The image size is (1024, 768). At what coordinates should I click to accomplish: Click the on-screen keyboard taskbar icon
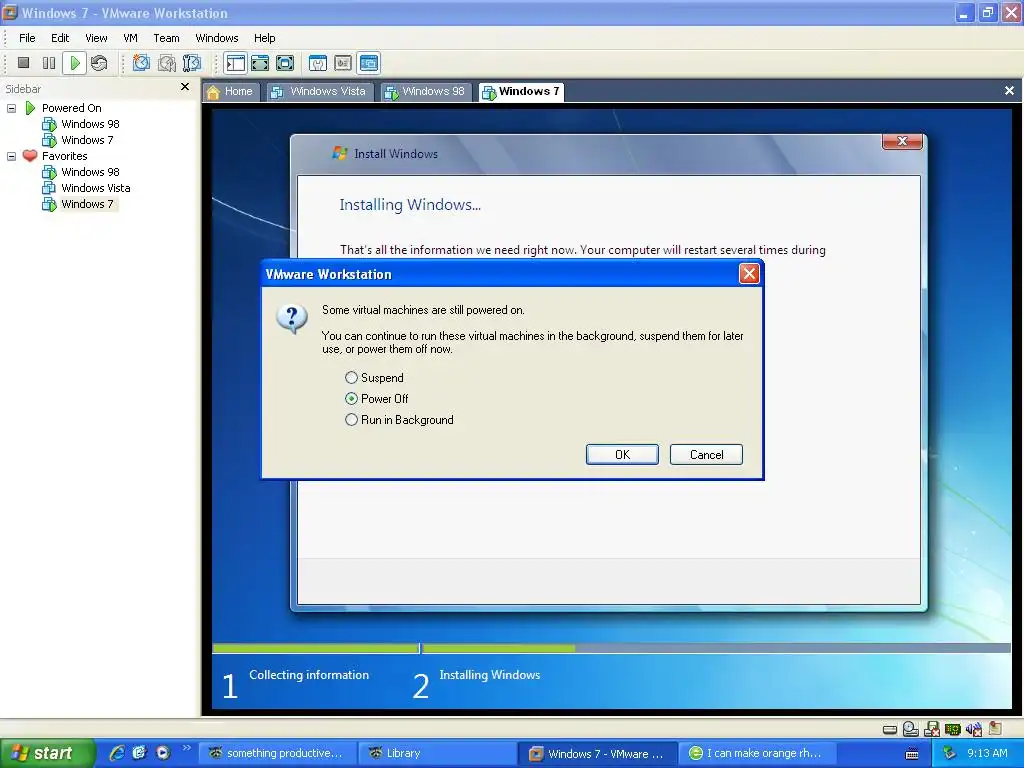[x=912, y=754]
